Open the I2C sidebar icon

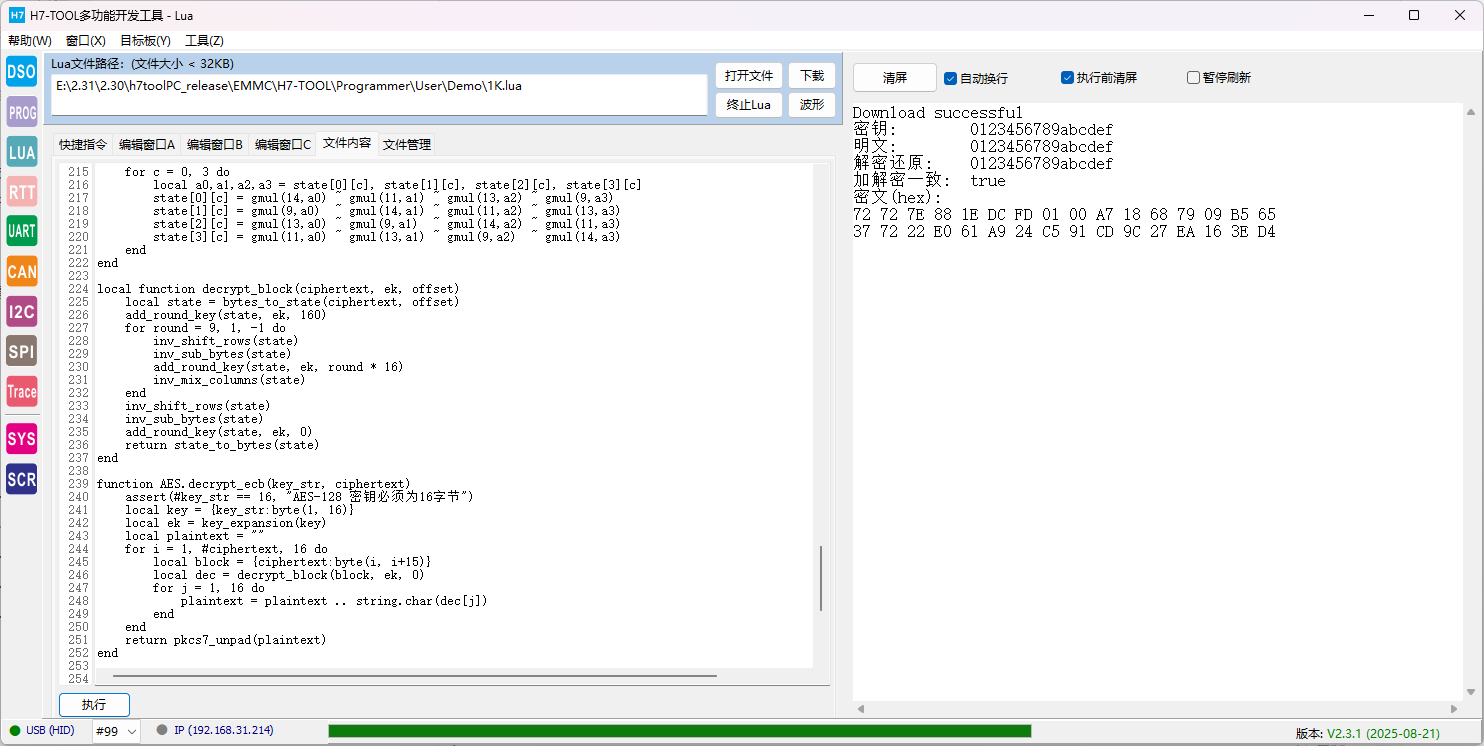22,311
